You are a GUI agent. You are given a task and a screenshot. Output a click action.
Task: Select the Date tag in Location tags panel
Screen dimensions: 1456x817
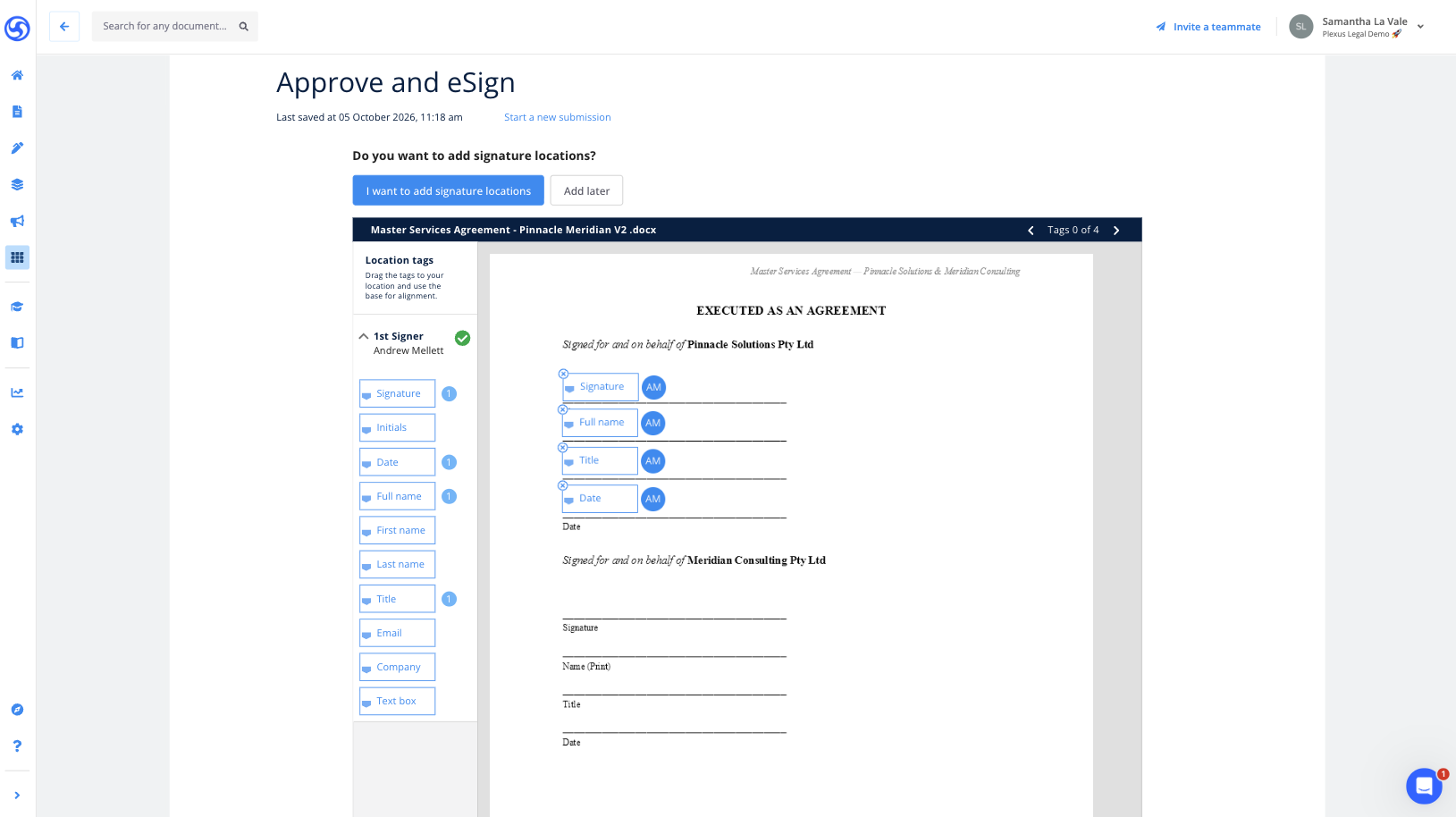398,462
